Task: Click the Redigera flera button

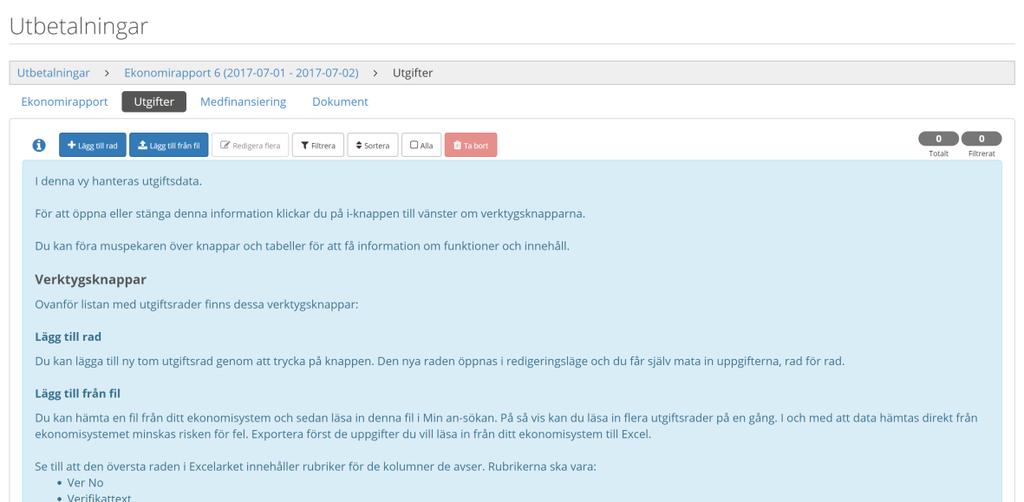Action: click(x=250, y=145)
